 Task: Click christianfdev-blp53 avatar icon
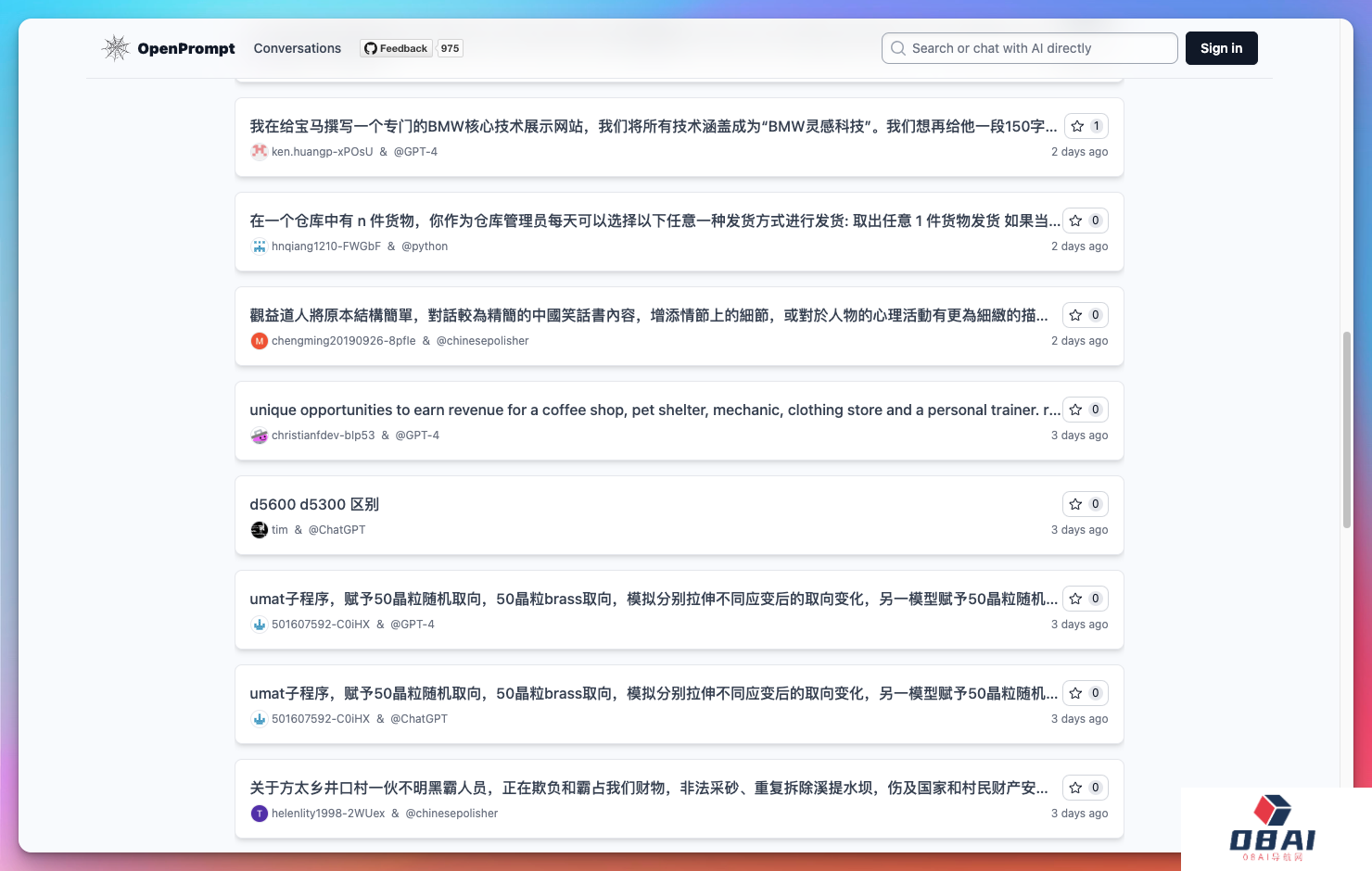point(260,435)
